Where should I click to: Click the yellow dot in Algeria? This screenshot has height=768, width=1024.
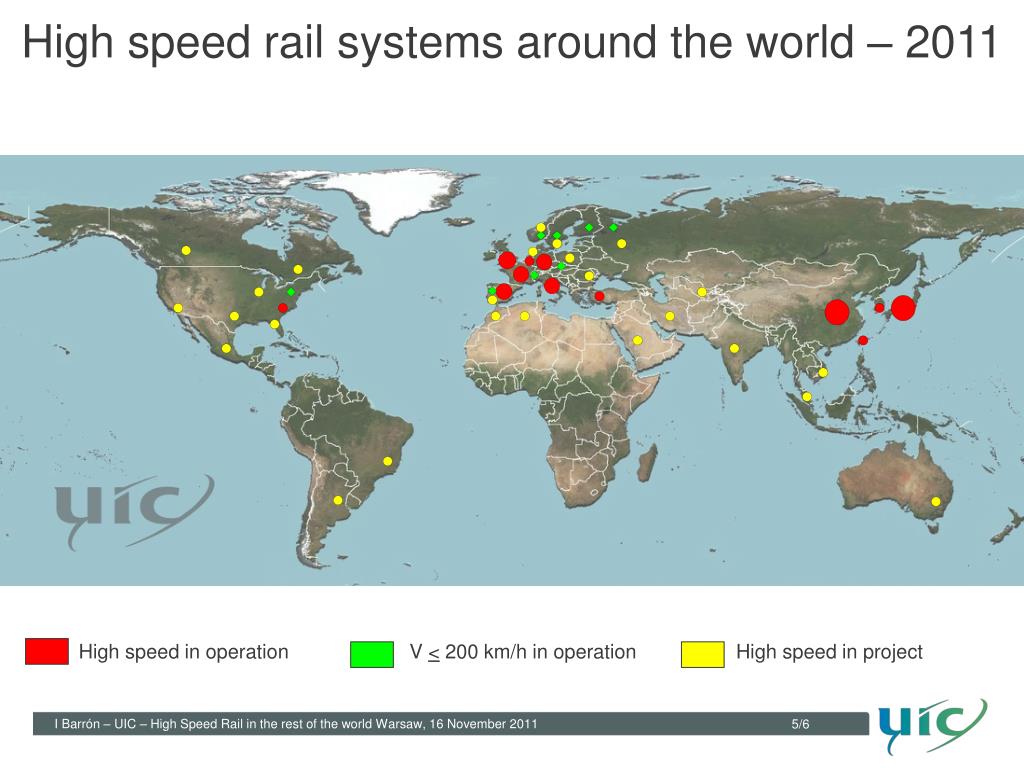(x=524, y=316)
